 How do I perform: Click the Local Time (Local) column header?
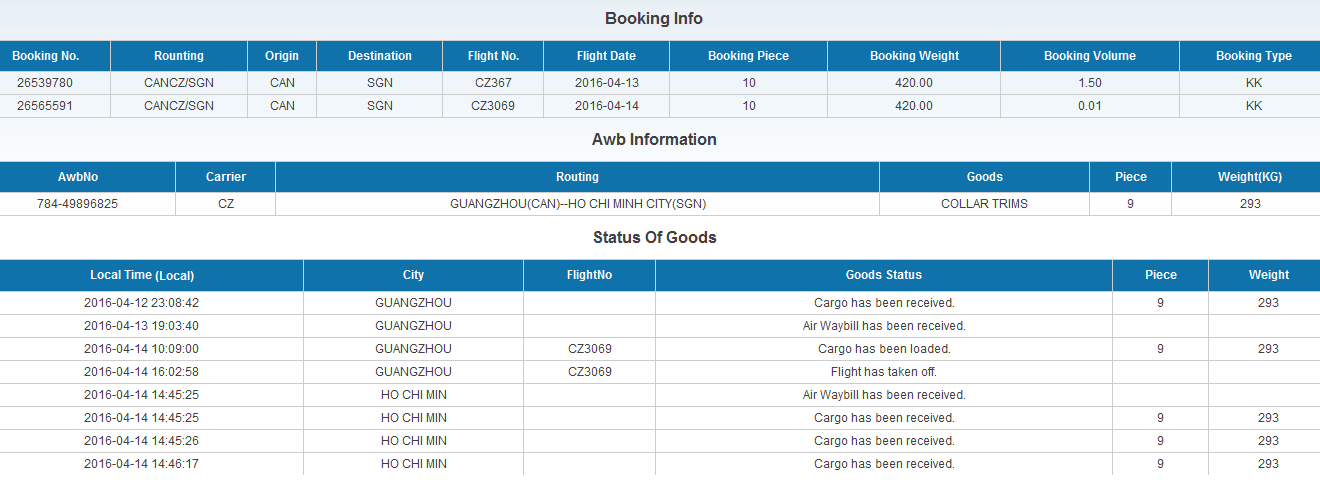(x=142, y=275)
